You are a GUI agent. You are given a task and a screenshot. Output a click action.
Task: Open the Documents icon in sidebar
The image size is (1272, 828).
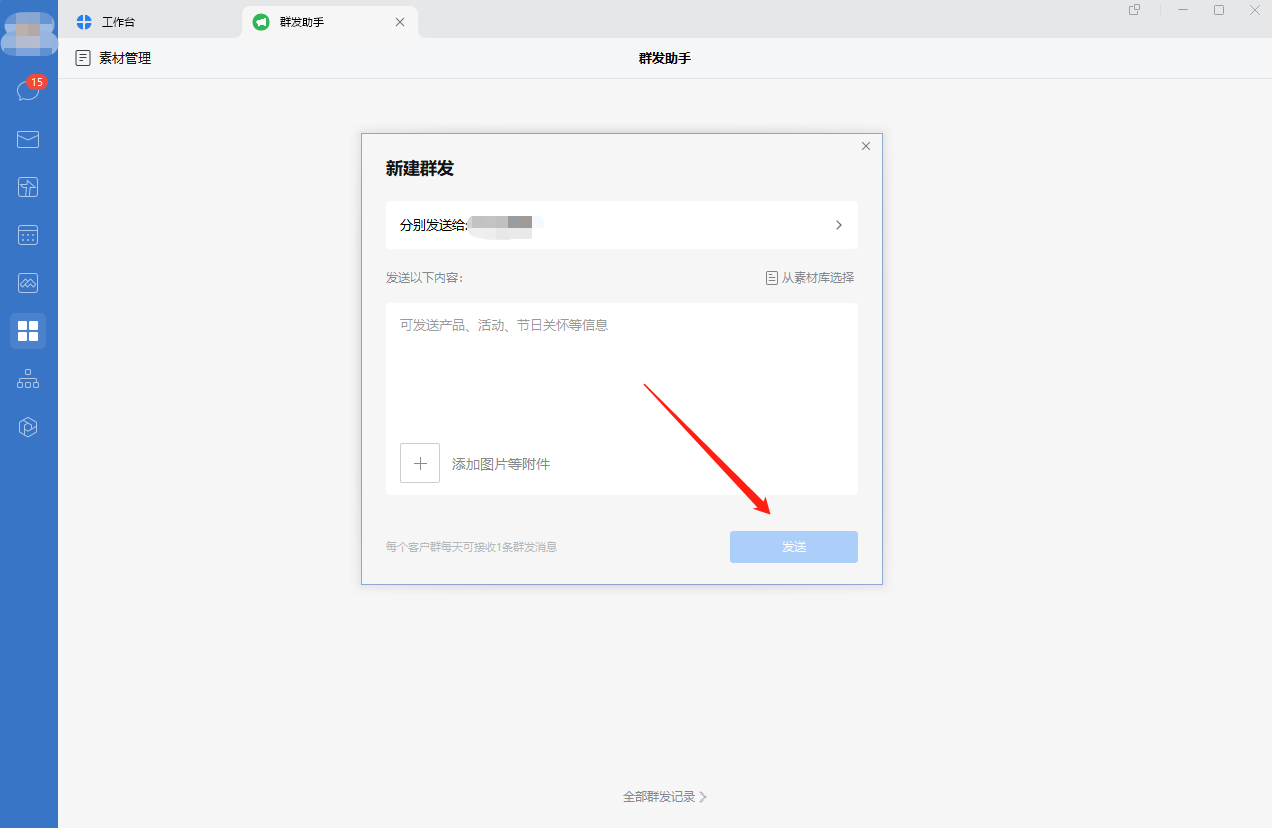coord(28,187)
